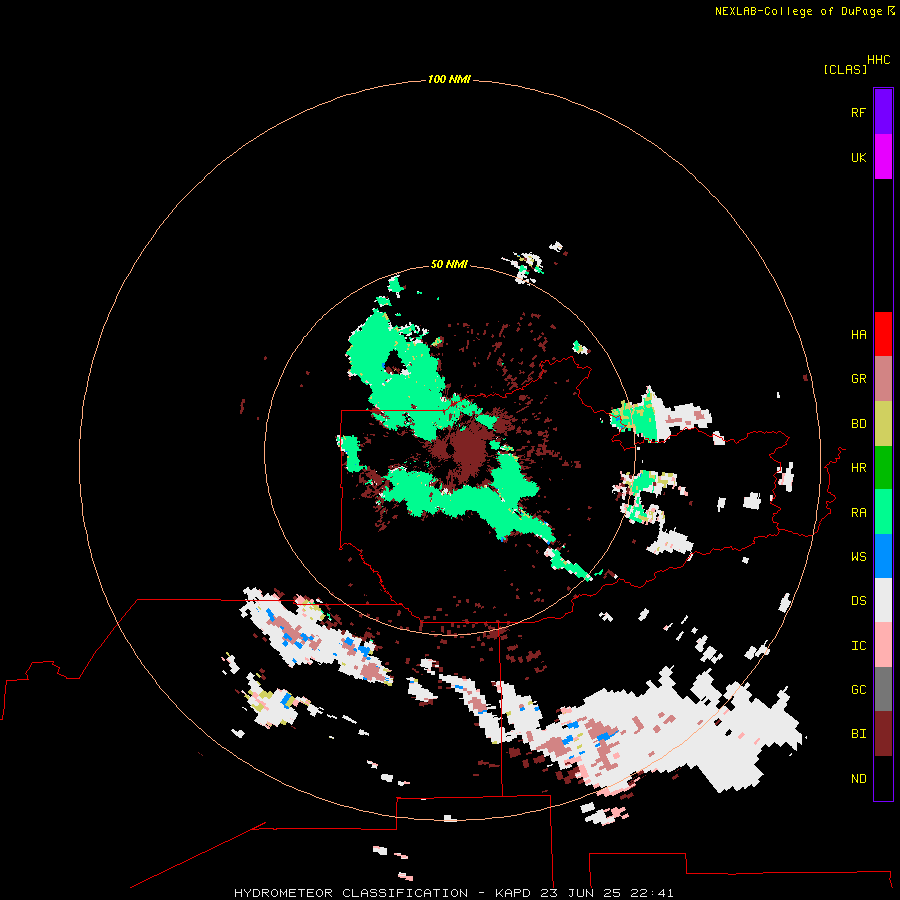Click the KAPD radar site identifier
This screenshot has height=900, width=900.
(513, 893)
